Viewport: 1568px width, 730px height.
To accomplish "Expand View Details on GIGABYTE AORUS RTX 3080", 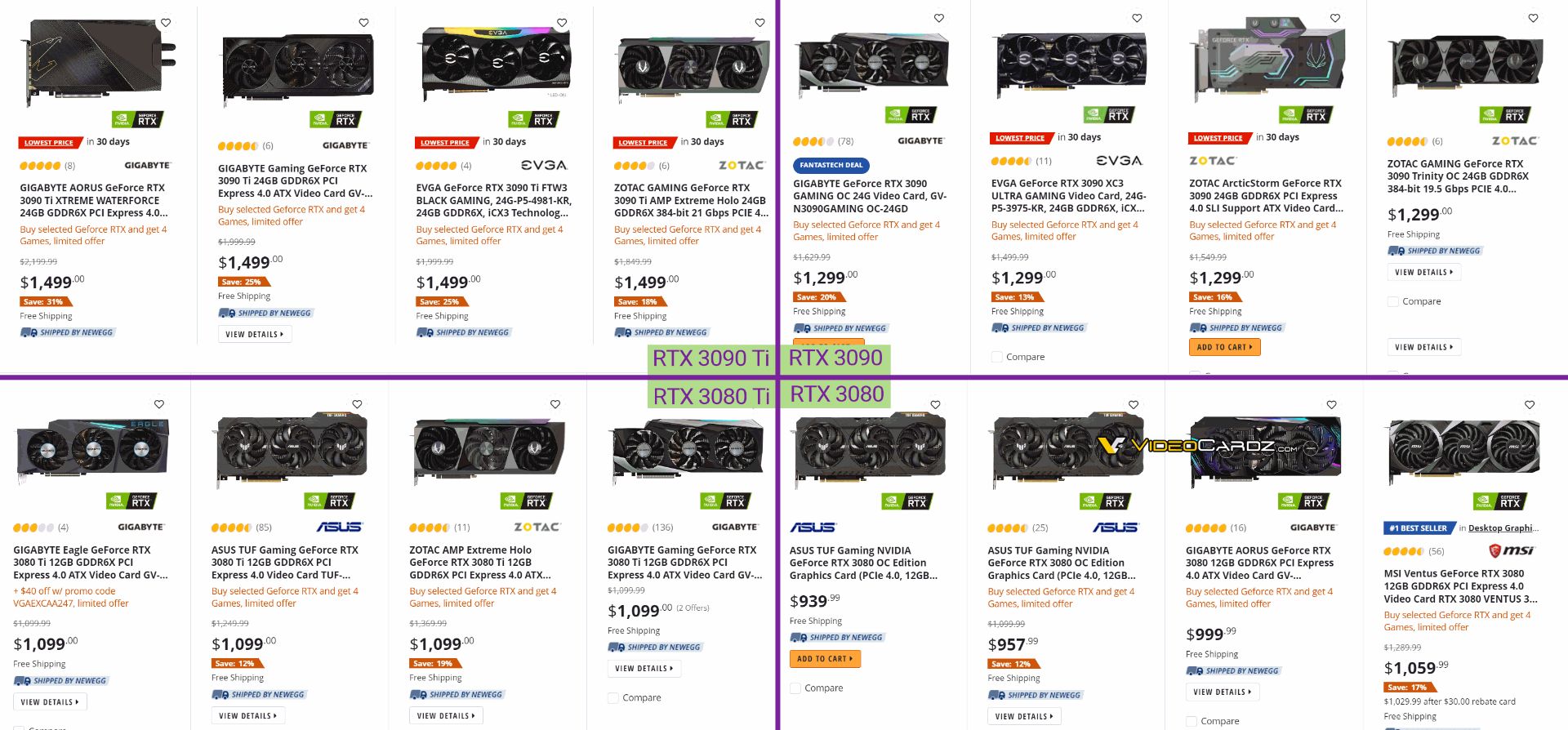I will (x=1223, y=692).
